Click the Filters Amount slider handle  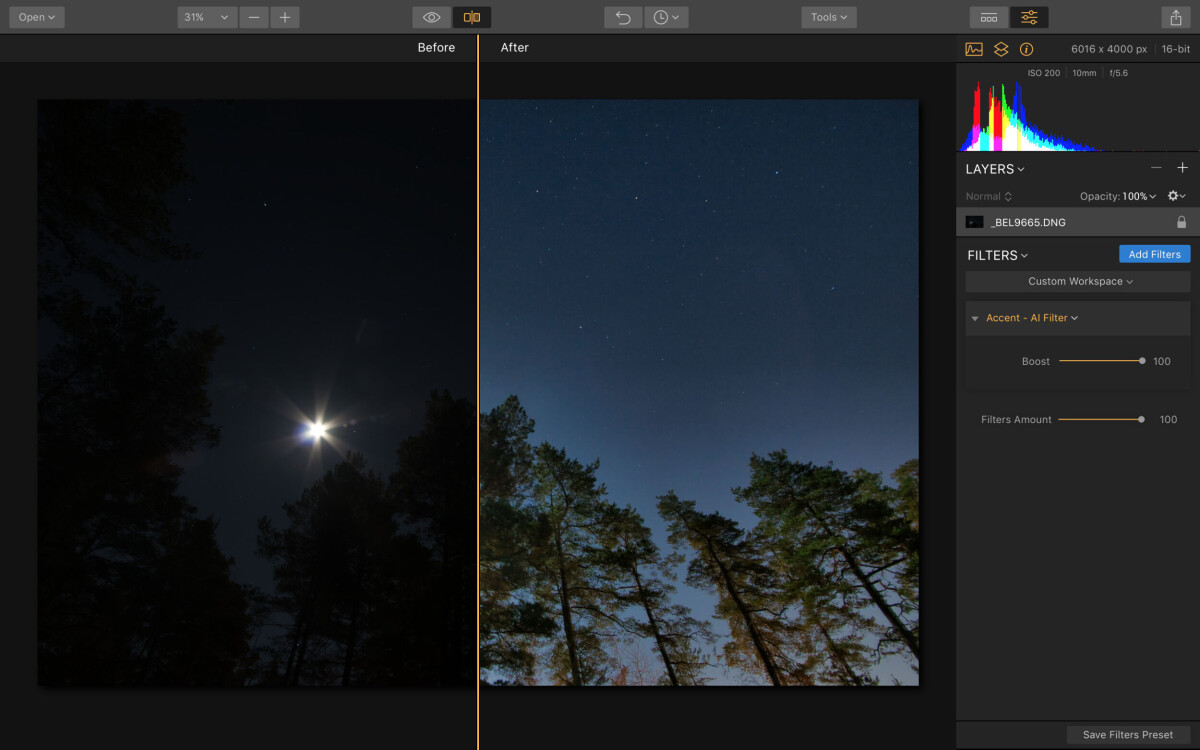tap(1141, 420)
